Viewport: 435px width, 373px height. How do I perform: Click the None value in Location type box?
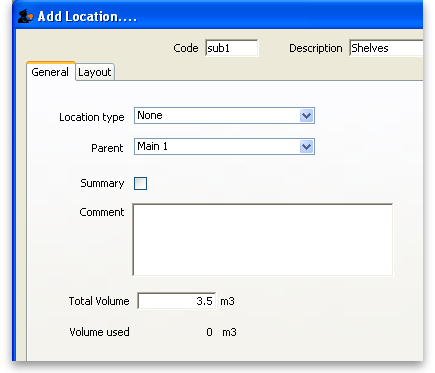point(150,115)
